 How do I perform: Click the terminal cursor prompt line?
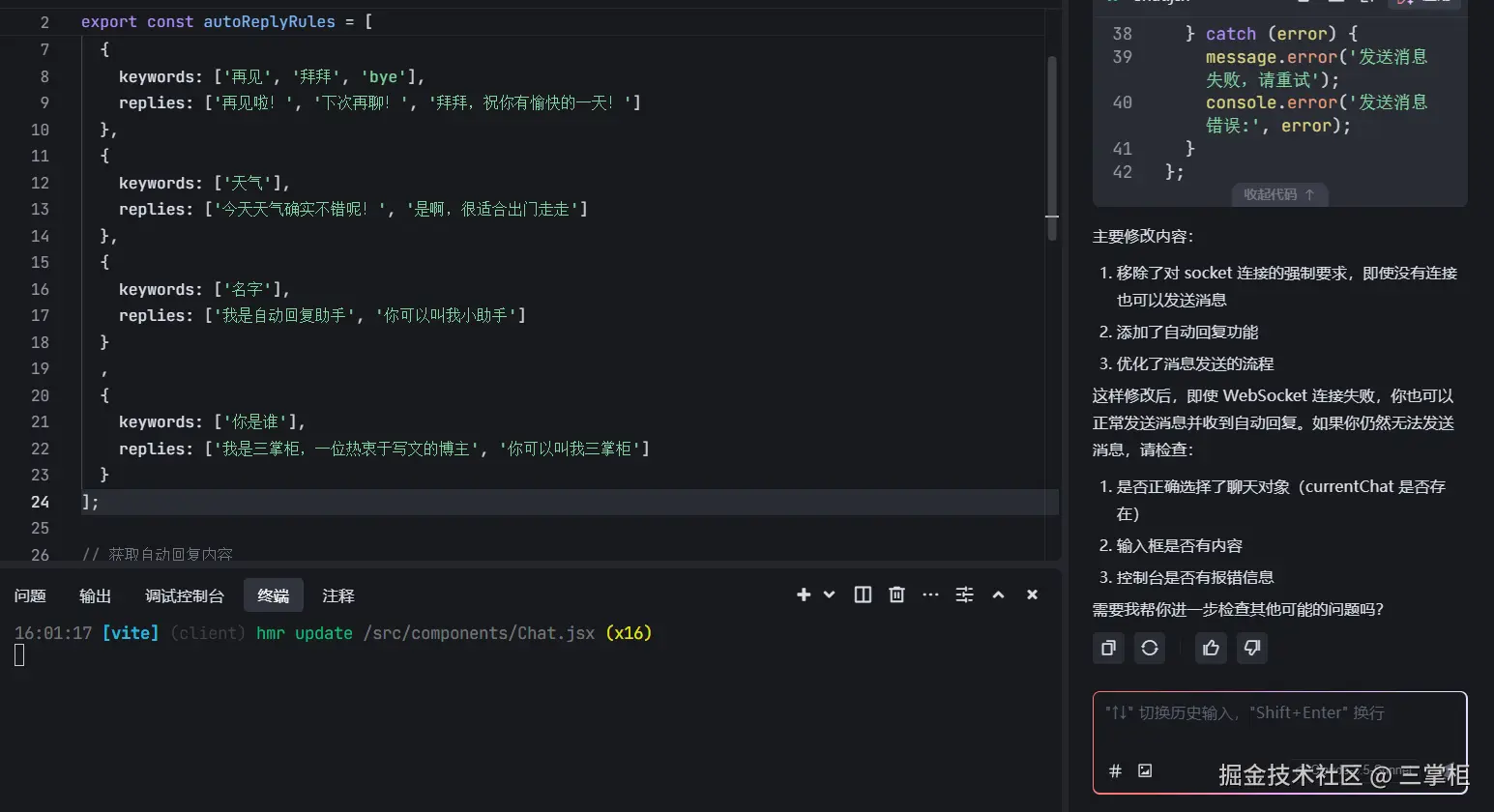coord(19,655)
